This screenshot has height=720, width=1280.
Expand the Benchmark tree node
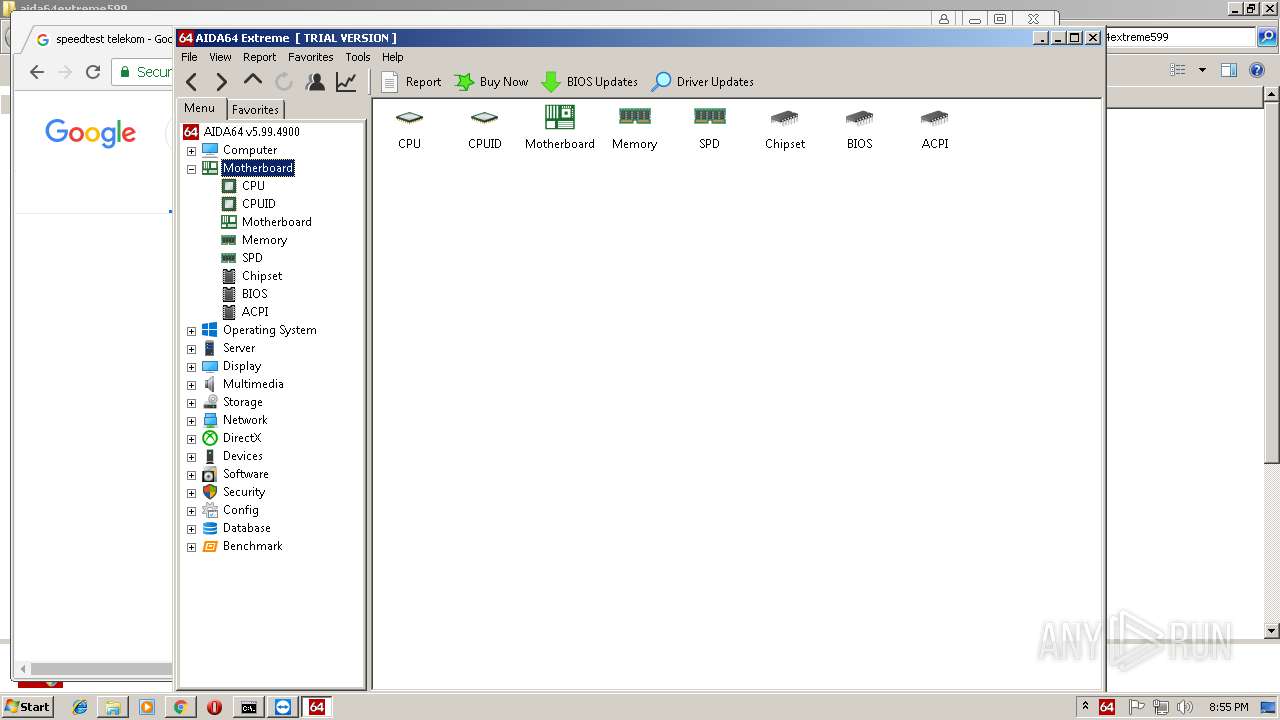[191, 546]
